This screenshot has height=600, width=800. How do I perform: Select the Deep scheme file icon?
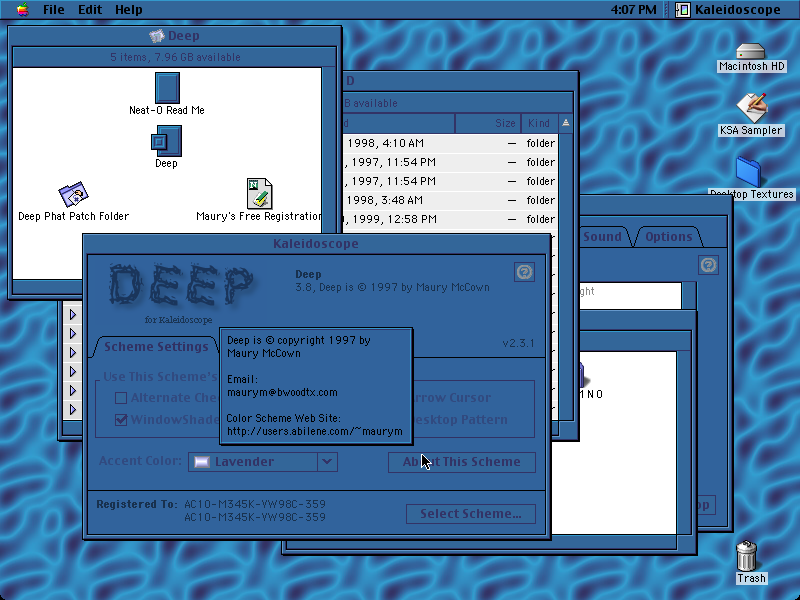[166, 141]
